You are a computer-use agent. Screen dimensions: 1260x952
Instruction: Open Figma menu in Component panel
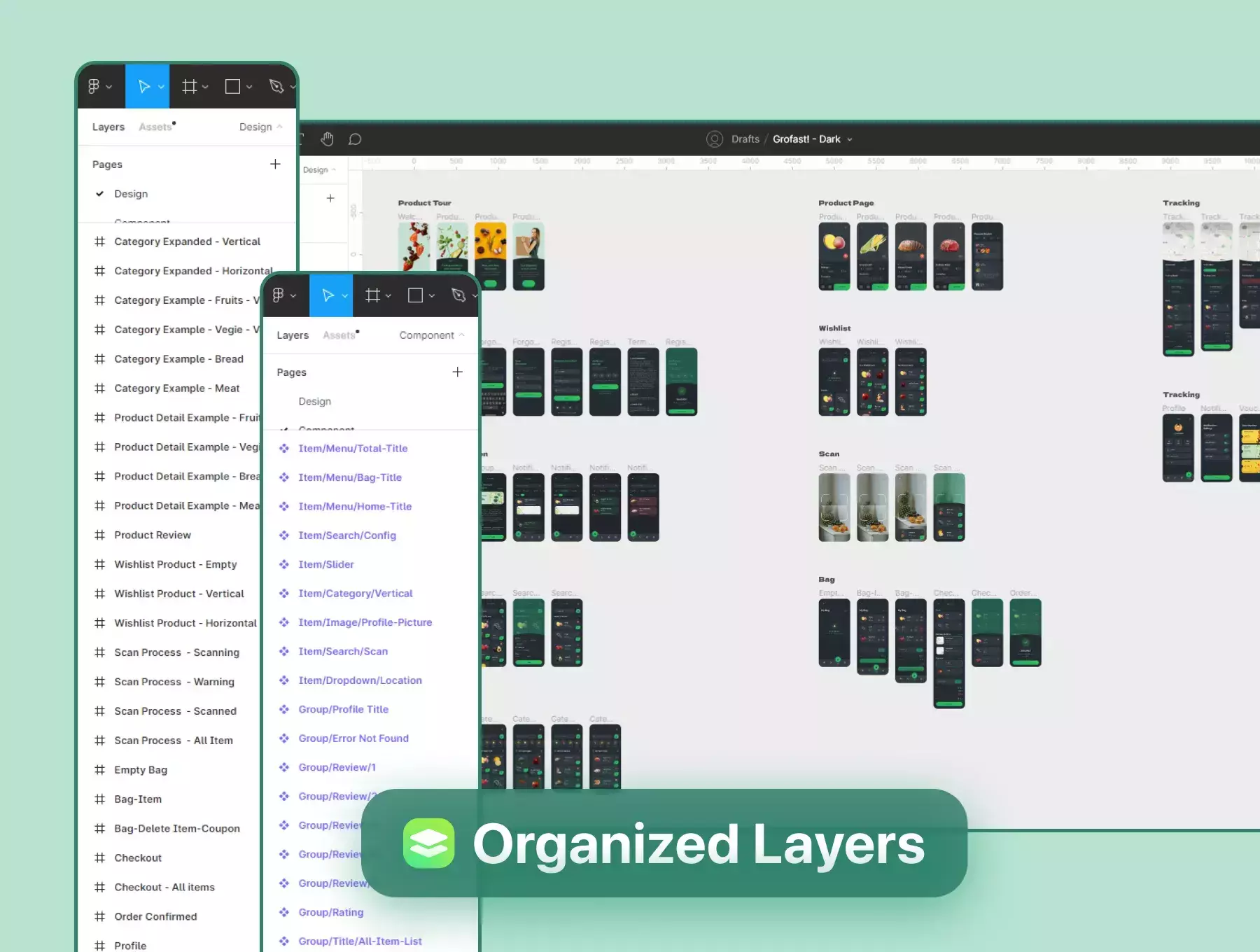pyautogui.click(x=278, y=295)
